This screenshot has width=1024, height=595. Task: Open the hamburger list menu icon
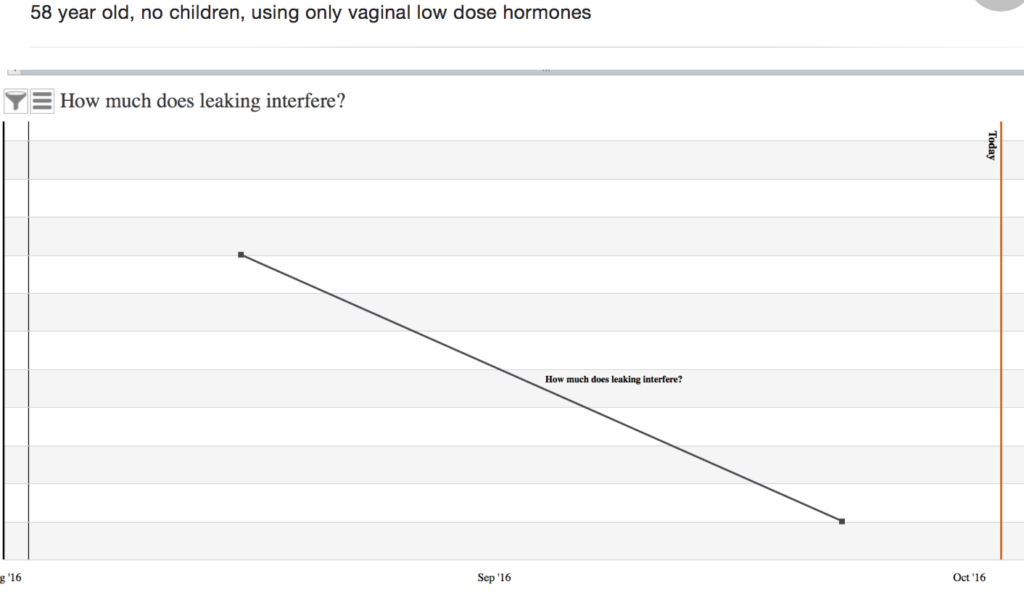42,101
